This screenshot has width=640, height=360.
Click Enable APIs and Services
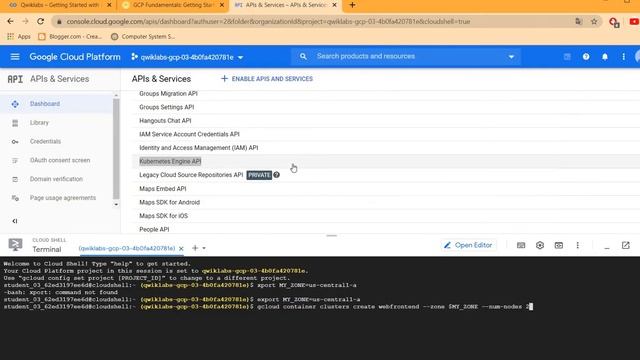[267, 79]
